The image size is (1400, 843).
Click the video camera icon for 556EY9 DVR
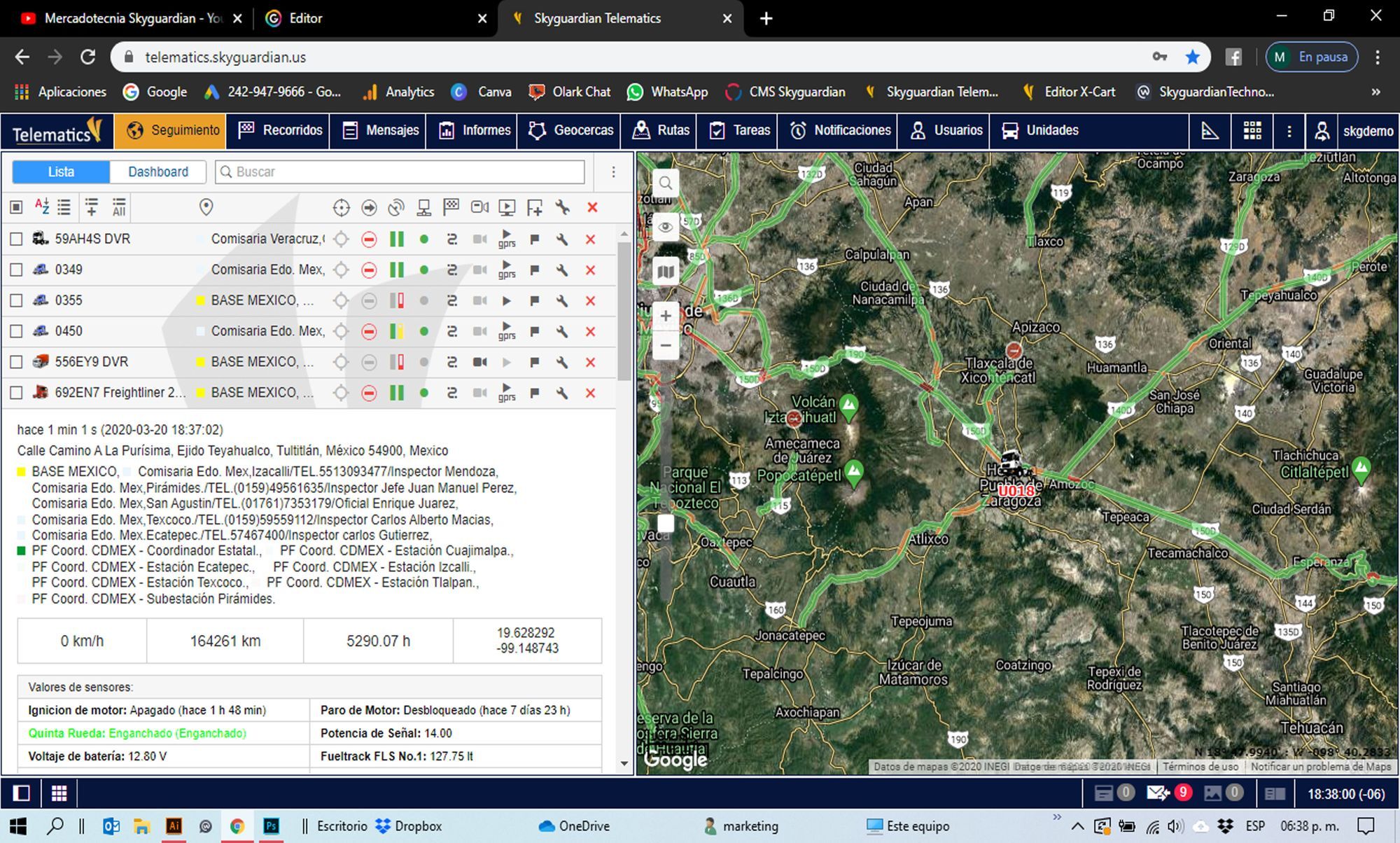click(x=479, y=363)
